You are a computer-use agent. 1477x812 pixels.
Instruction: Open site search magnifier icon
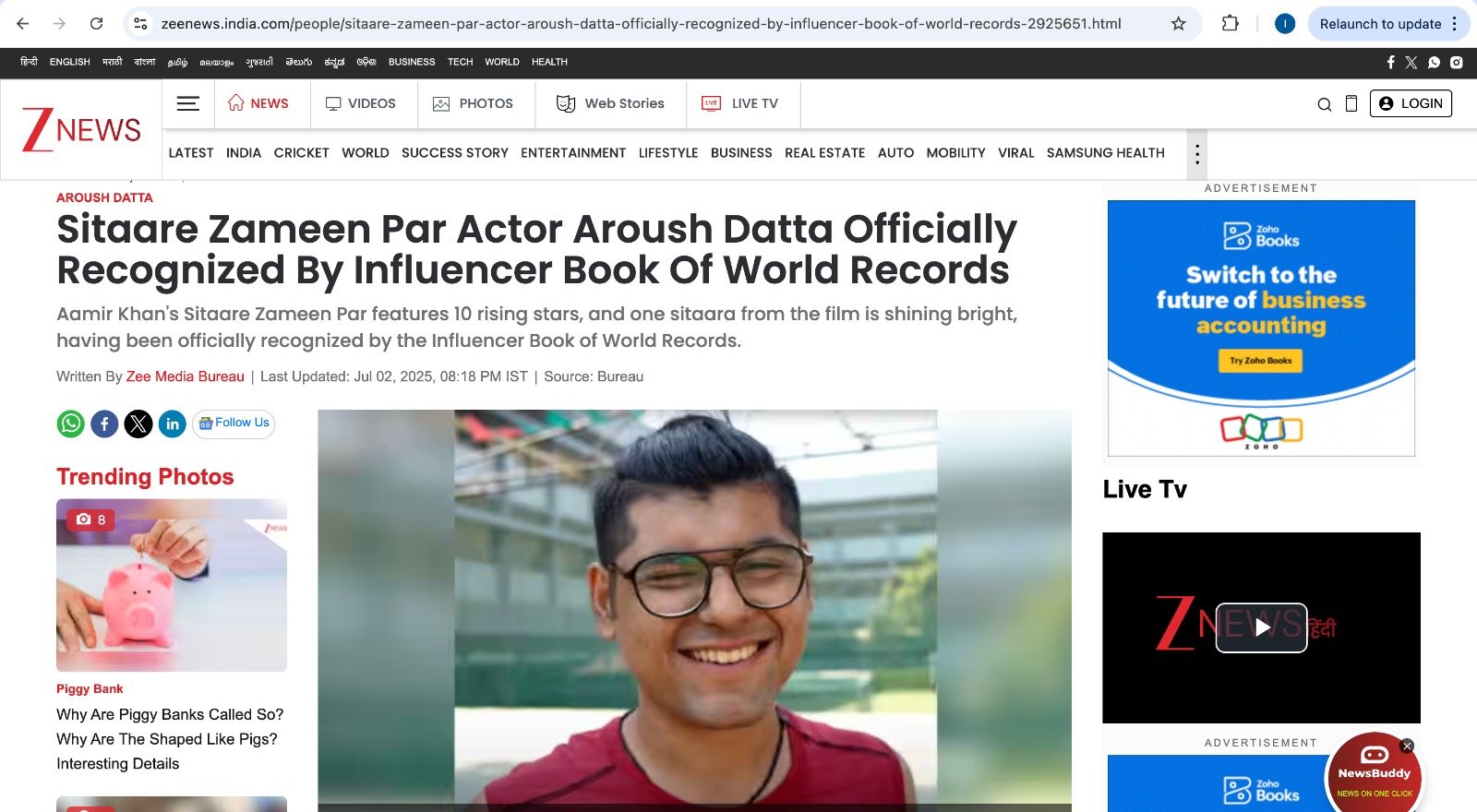1324,104
